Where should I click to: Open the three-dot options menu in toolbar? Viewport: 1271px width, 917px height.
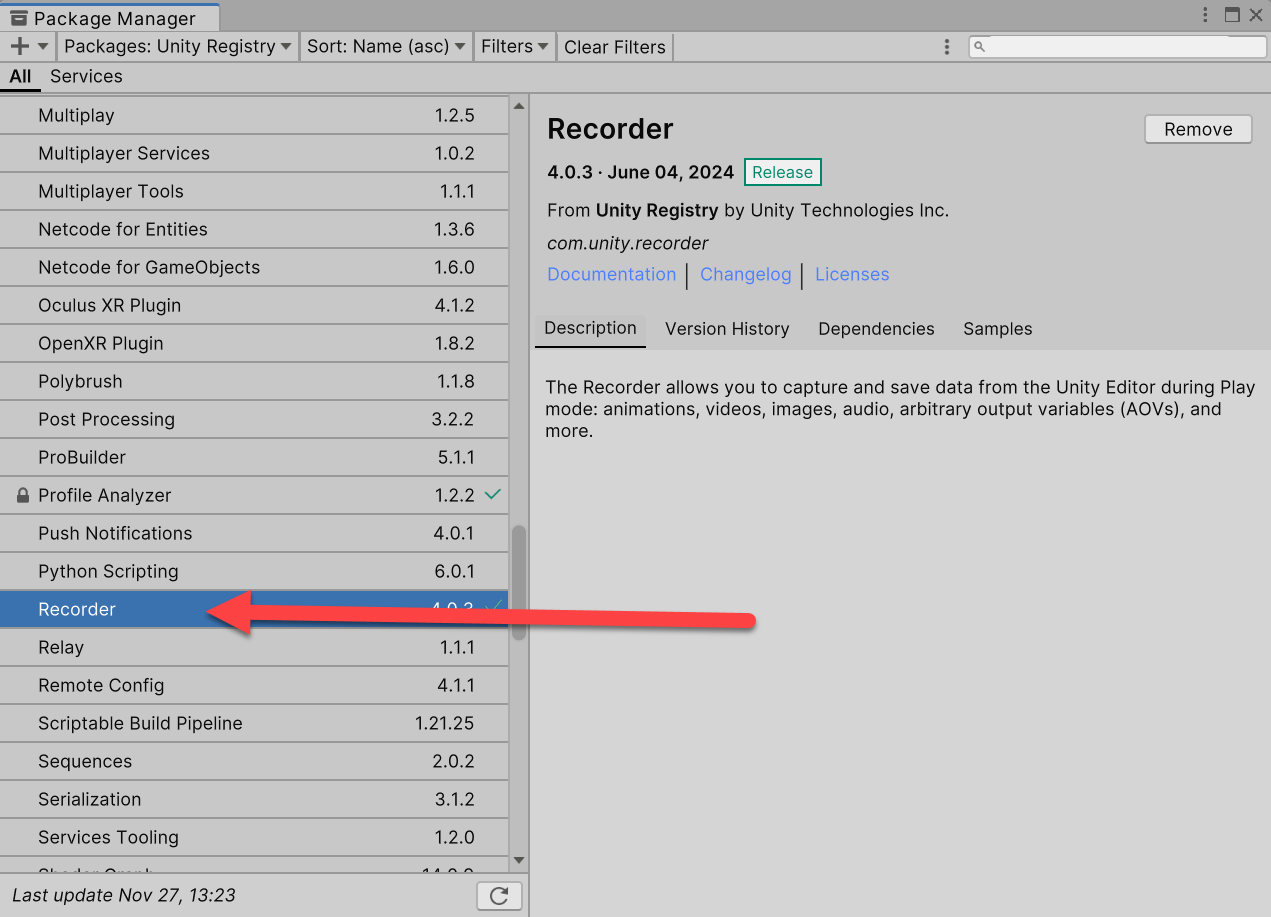(947, 47)
